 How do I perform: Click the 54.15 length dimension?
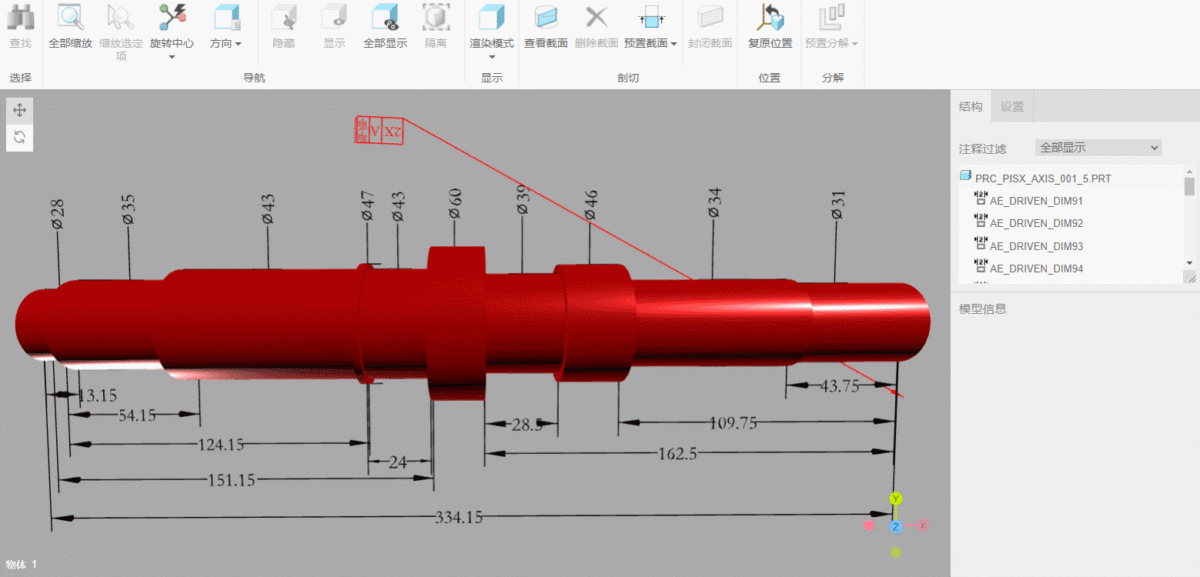coord(137,415)
